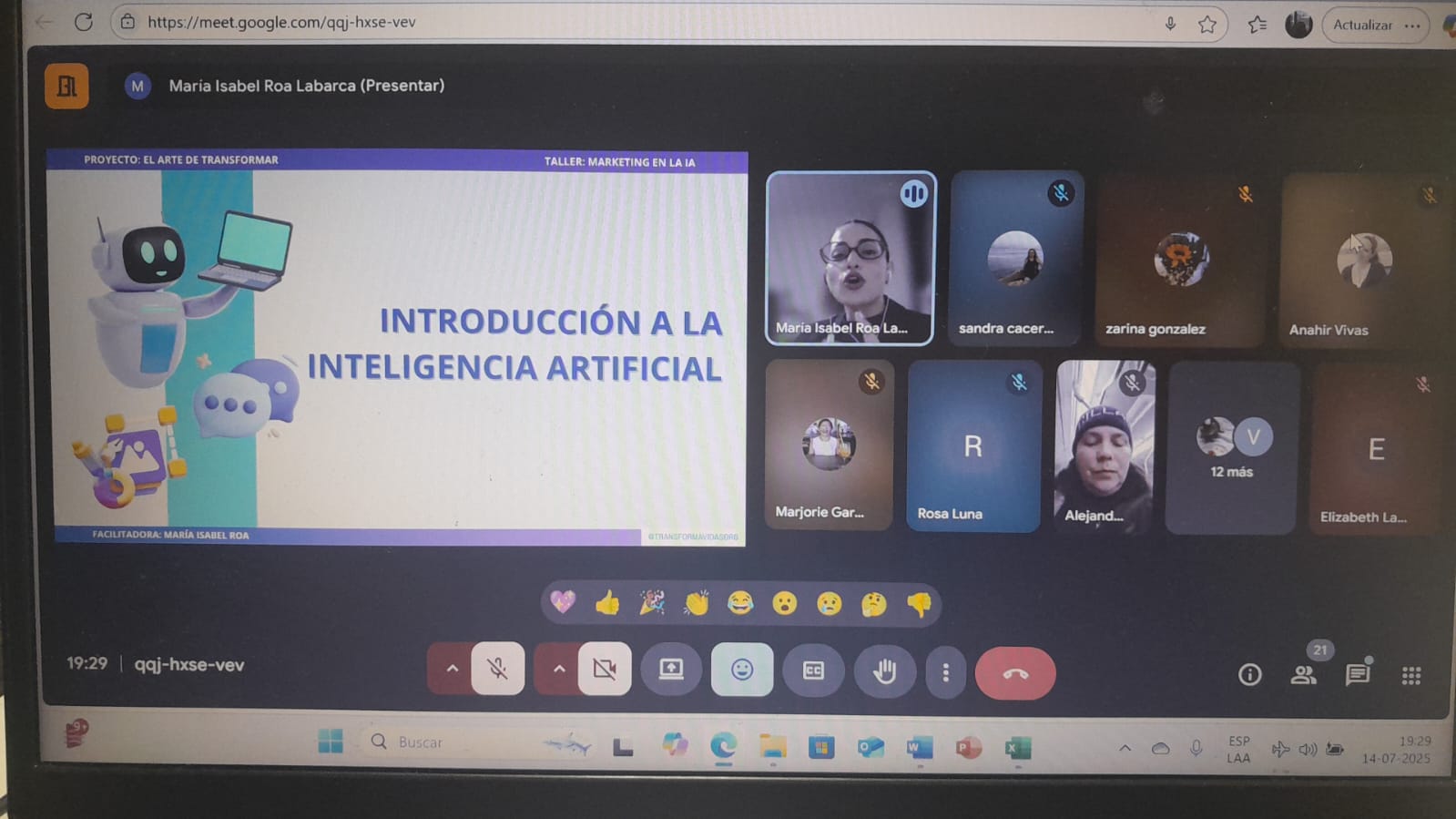
Task: Open Excel from the Windows taskbar
Action: pyautogui.click(x=1017, y=748)
